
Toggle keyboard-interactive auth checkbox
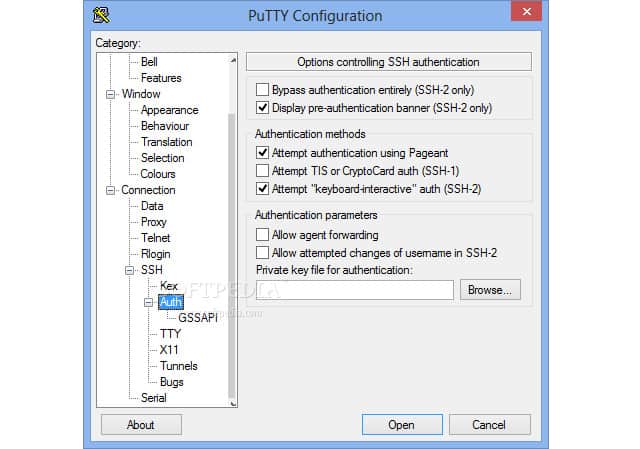(x=262, y=189)
